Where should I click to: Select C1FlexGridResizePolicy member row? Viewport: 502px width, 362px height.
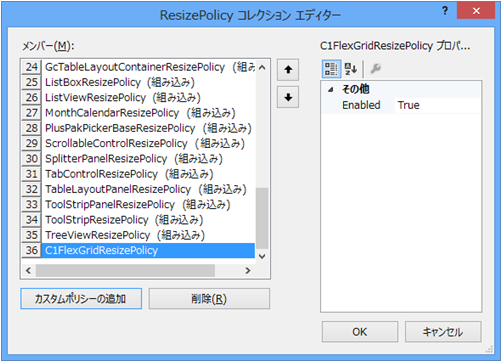click(148, 251)
